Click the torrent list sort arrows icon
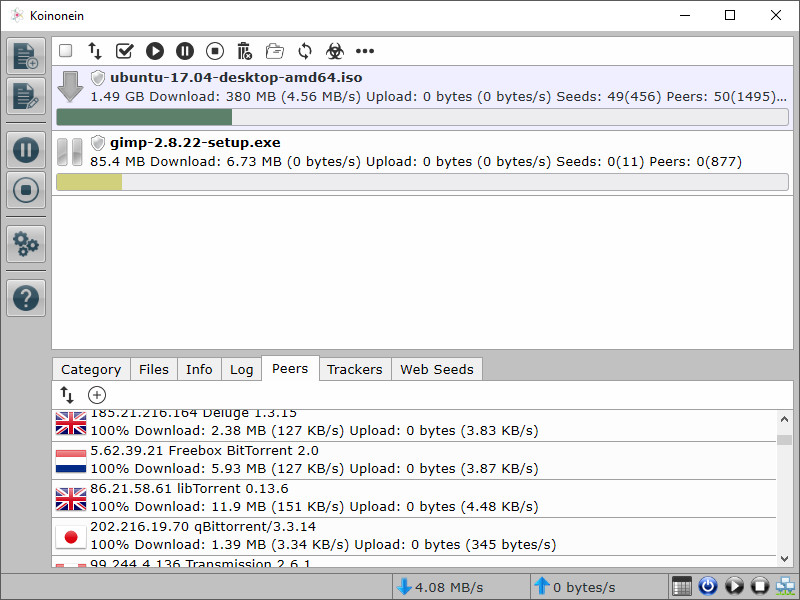This screenshot has height=600, width=800. (x=95, y=51)
